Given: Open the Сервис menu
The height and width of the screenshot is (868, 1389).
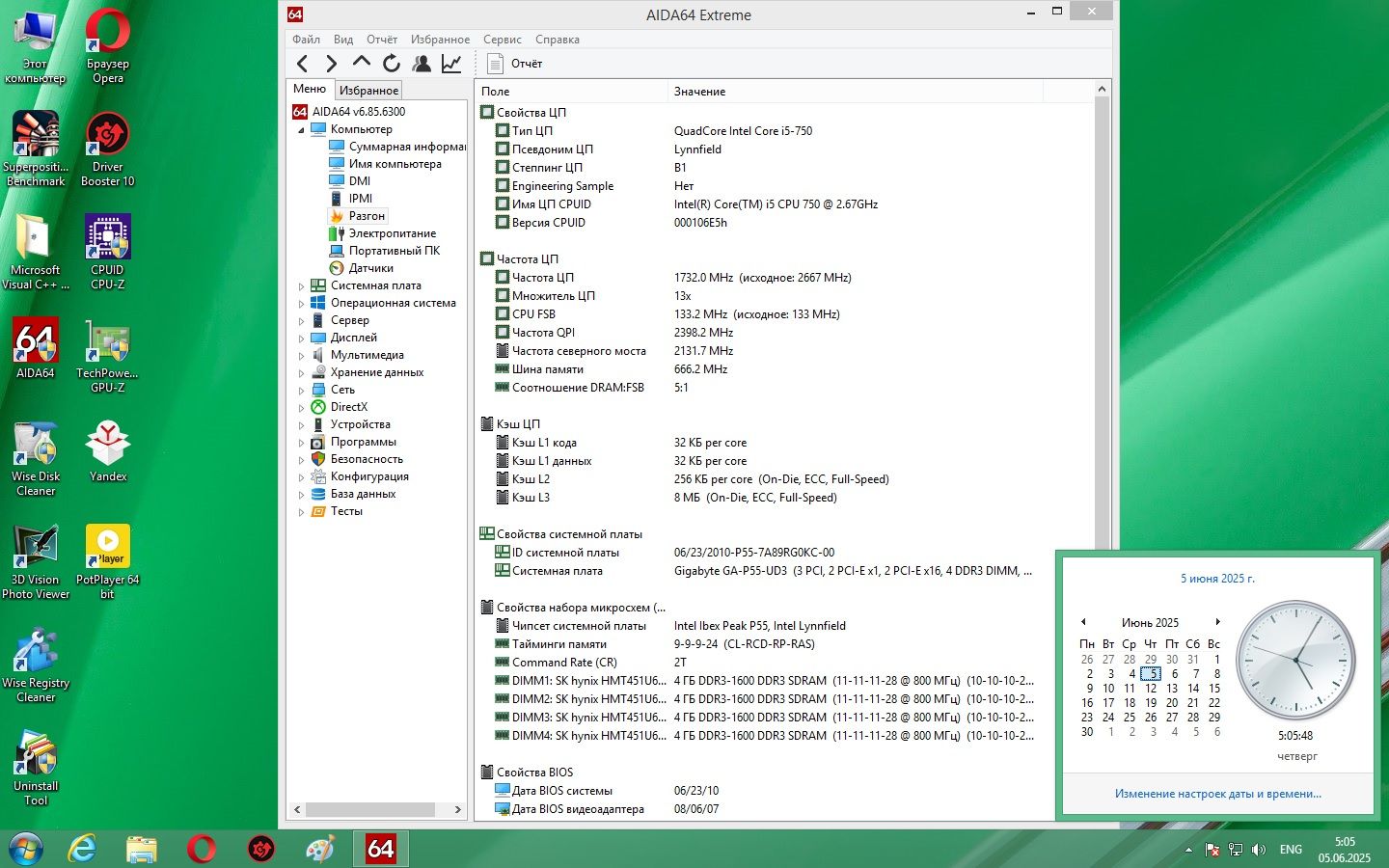Looking at the screenshot, I should 502,40.
